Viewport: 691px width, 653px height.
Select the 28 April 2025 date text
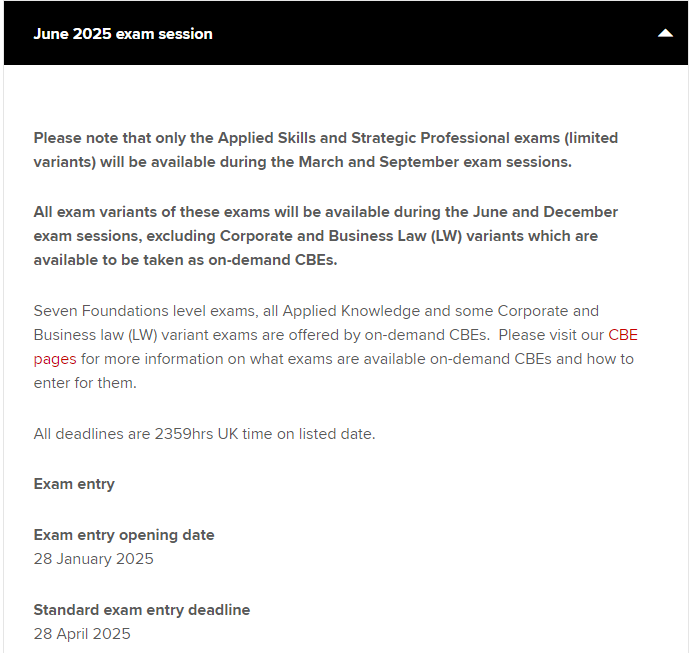coord(82,634)
